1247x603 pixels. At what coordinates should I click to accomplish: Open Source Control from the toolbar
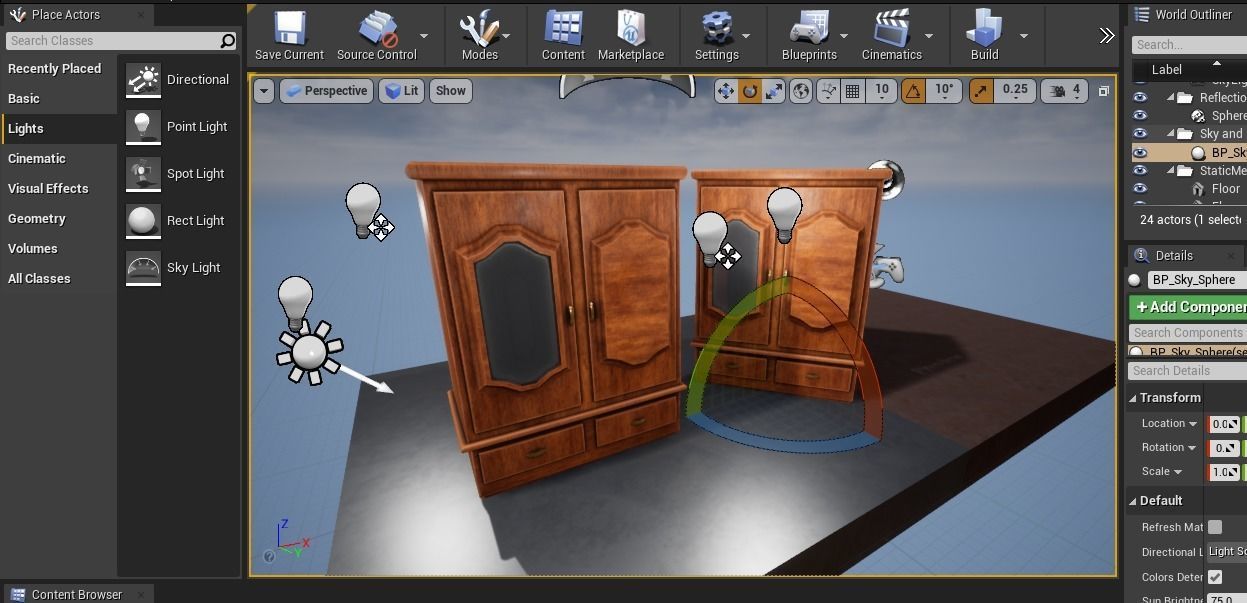376,36
